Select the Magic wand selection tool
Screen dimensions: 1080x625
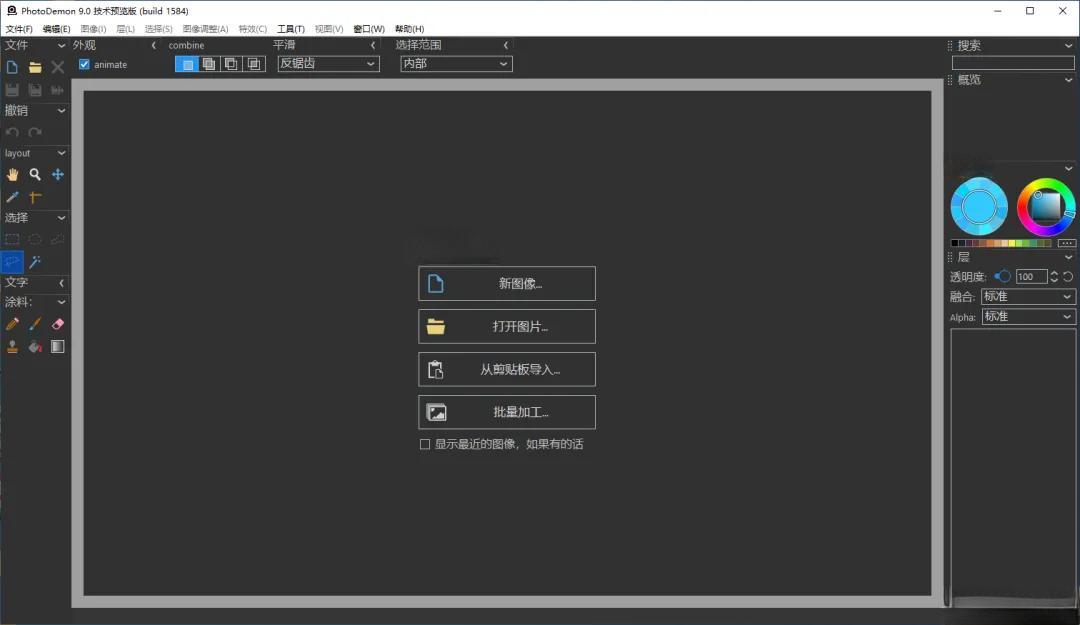tap(35, 262)
